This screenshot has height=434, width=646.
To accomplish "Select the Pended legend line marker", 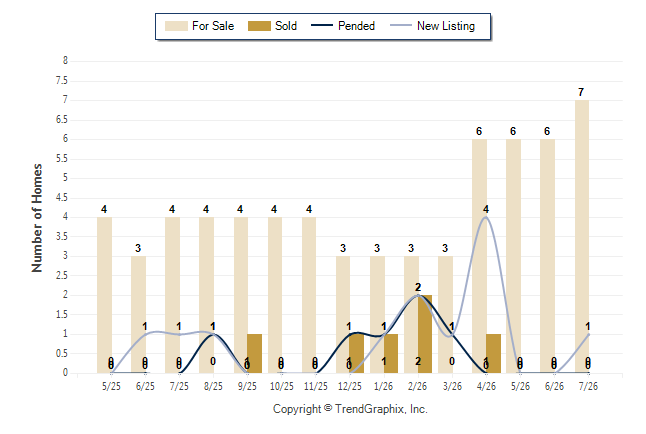I will point(322,25).
